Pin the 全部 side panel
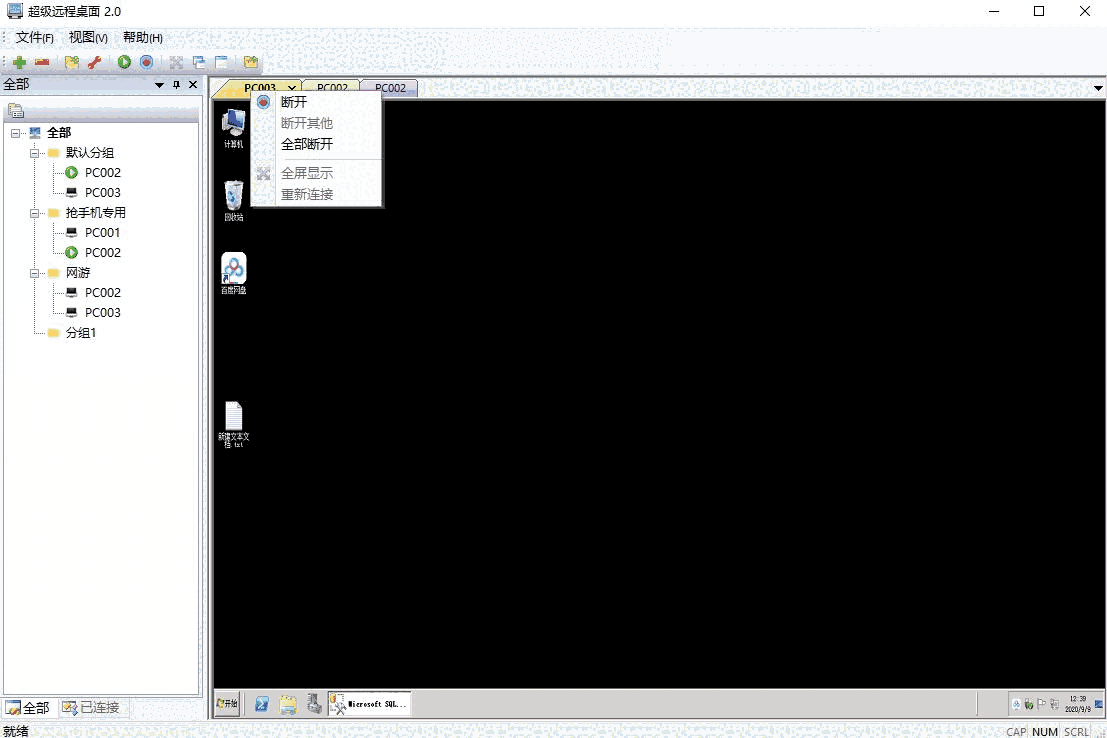 tap(176, 85)
